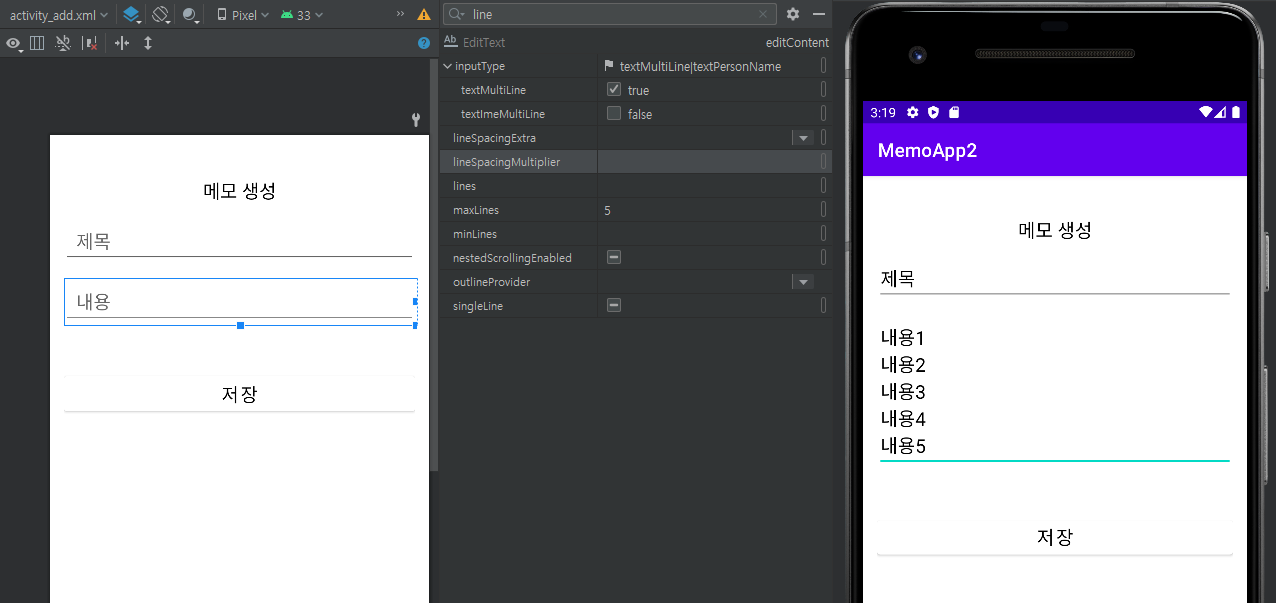Tap the 메모 생성 heading in the emulator
Viewport: 1276px width, 603px height.
[1055, 230]
